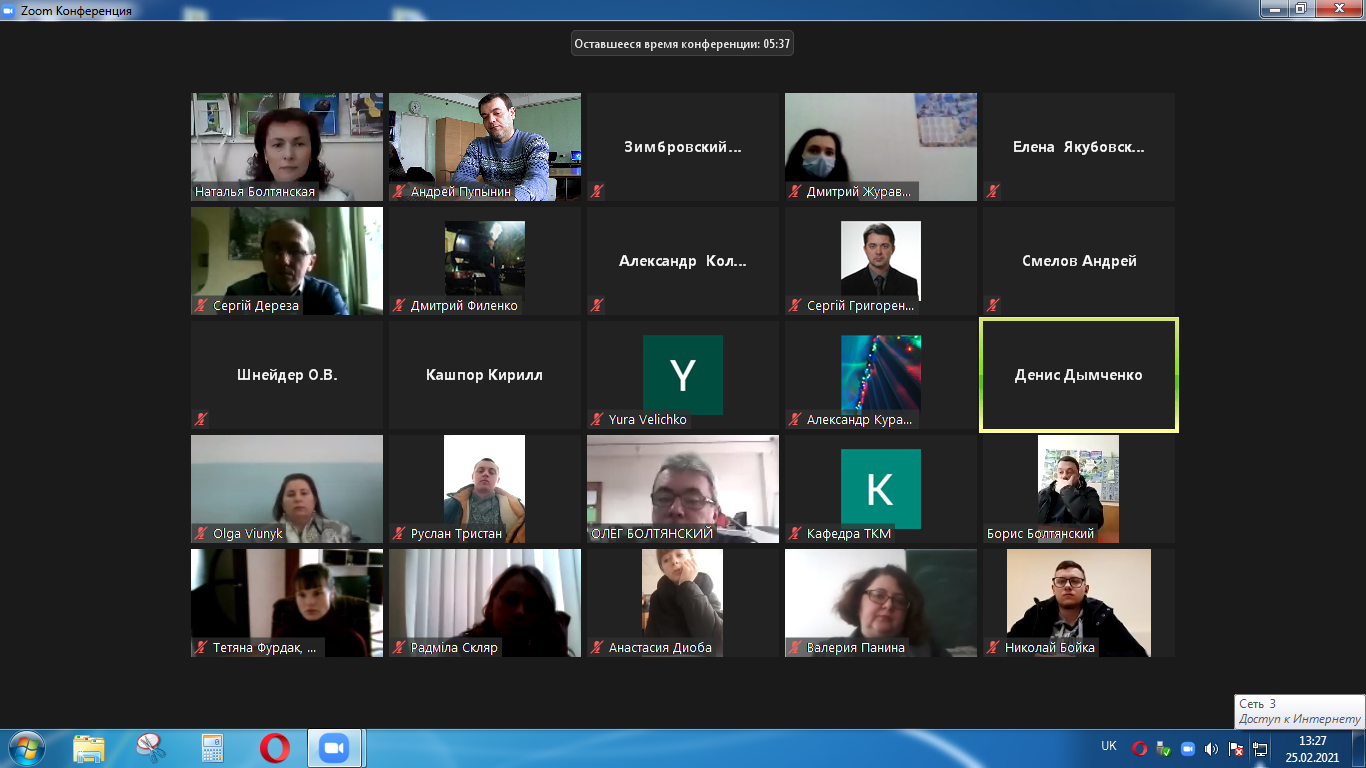Click the network connection icon in system tray
The image size is (1366, 768).
click(1260, 748)
